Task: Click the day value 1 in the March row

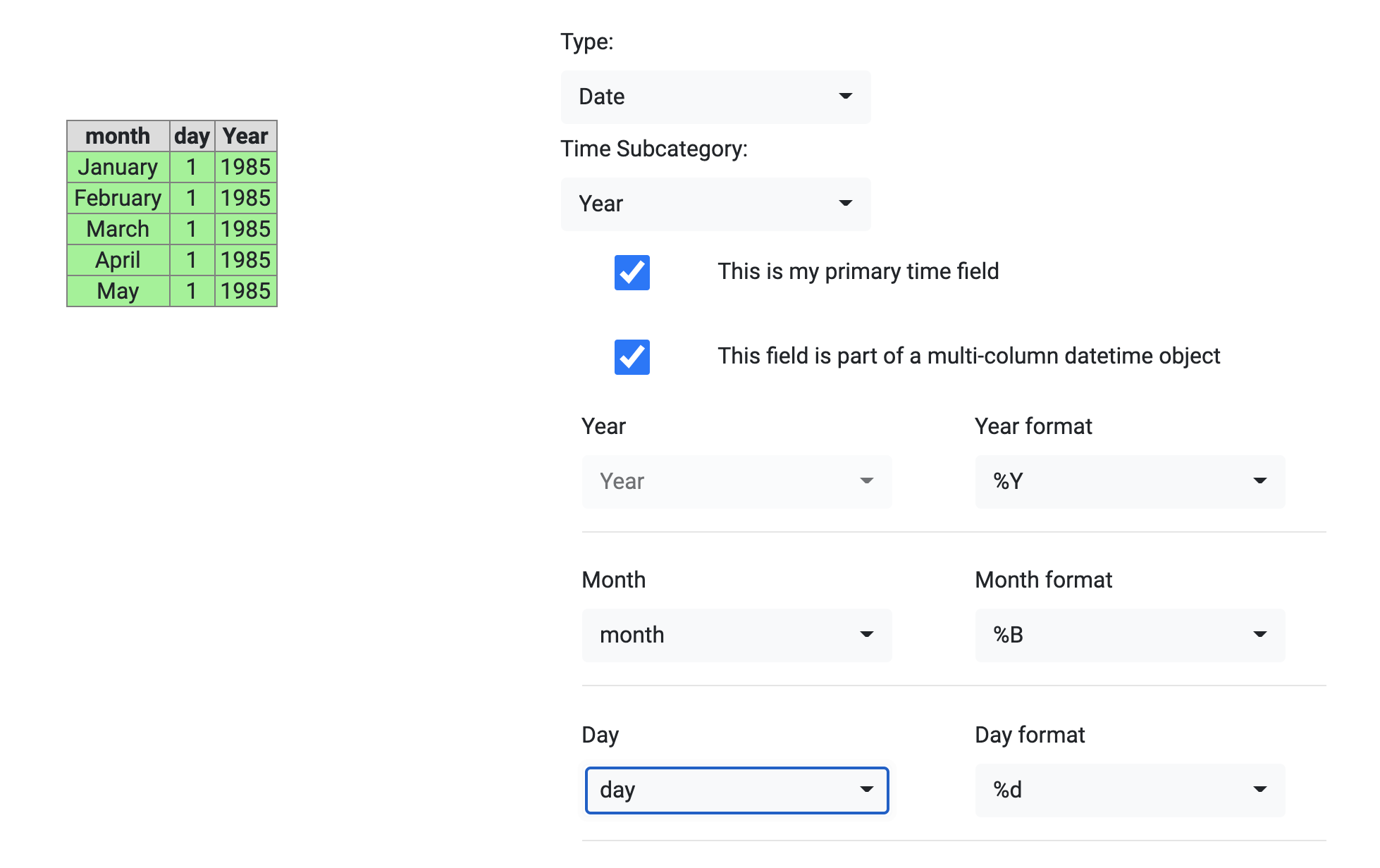Action: (x=192, y=229)
